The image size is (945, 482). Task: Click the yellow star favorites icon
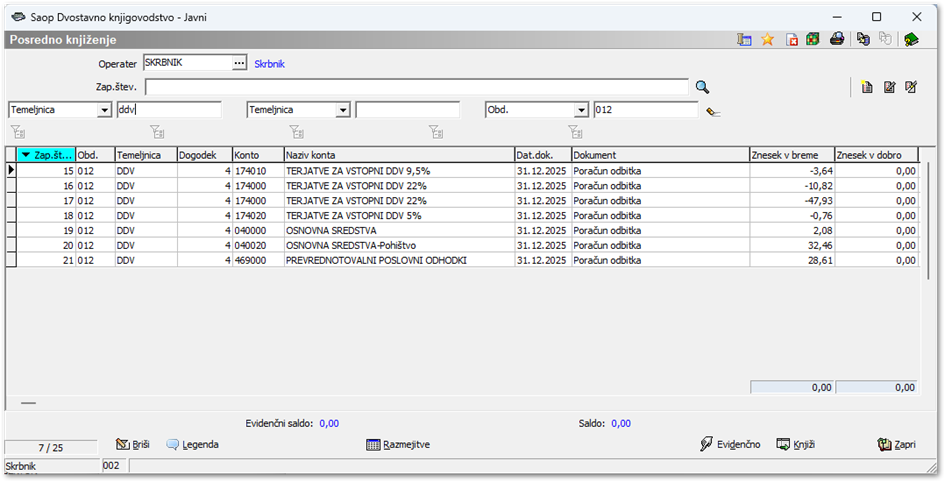click(767, 40)
